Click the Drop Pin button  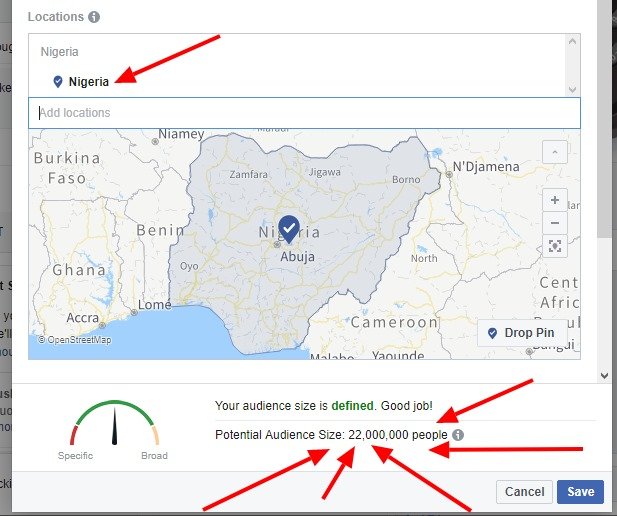[x=522, y=333]
